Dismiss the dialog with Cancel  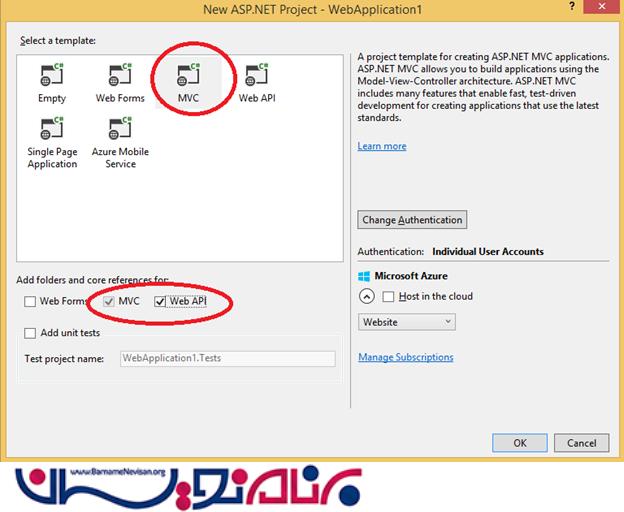click(x=581, y=443)
